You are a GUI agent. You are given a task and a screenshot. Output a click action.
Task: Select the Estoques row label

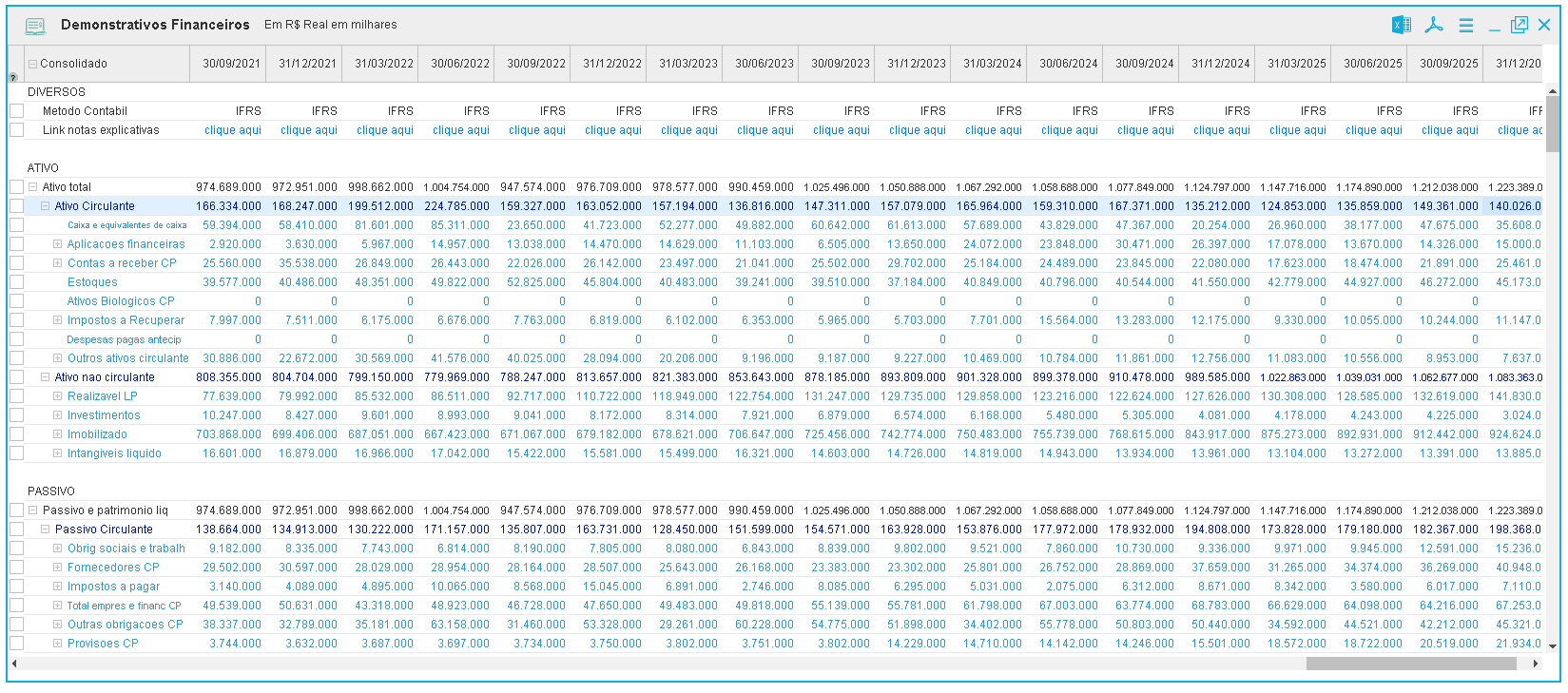click(92, 282)
